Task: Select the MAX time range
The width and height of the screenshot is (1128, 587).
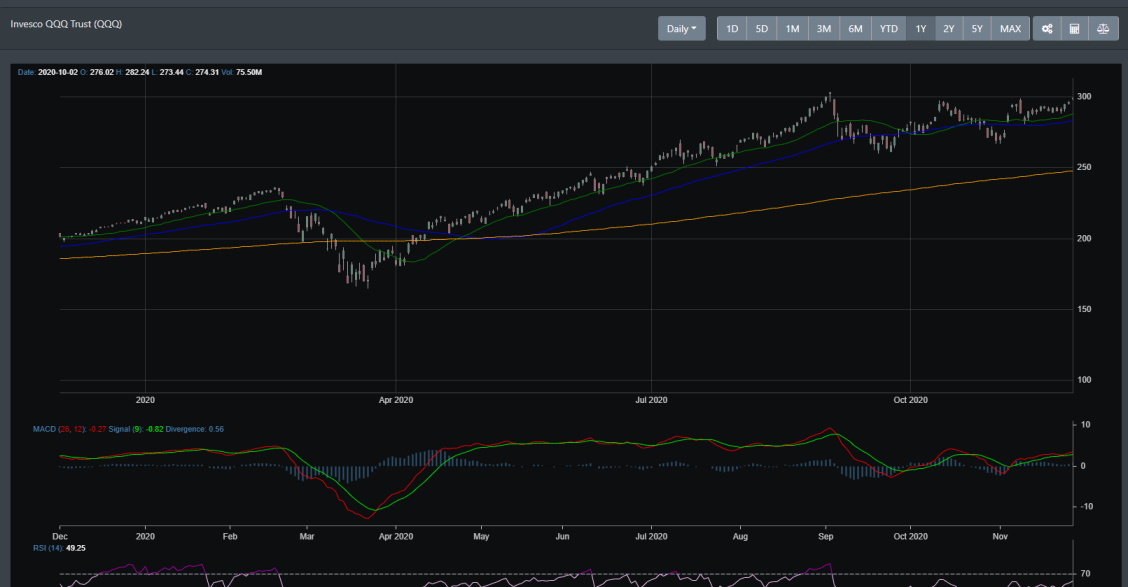Action: pos(1010,29)
